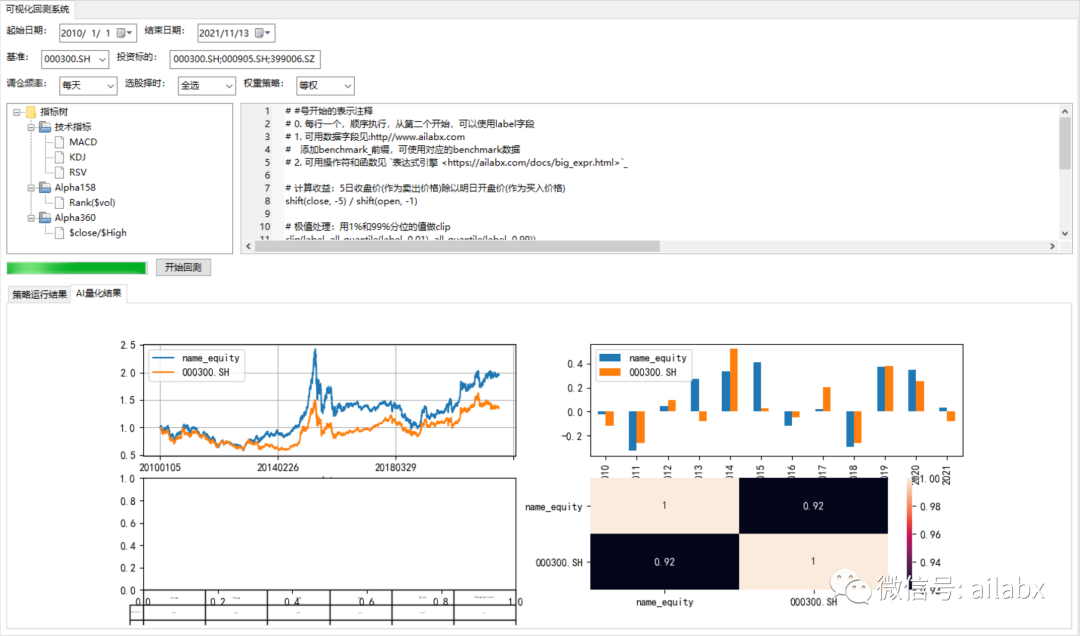Open the benchmark 000300.SH combo box
1080x636 pixels.
[x=74, y=59]
